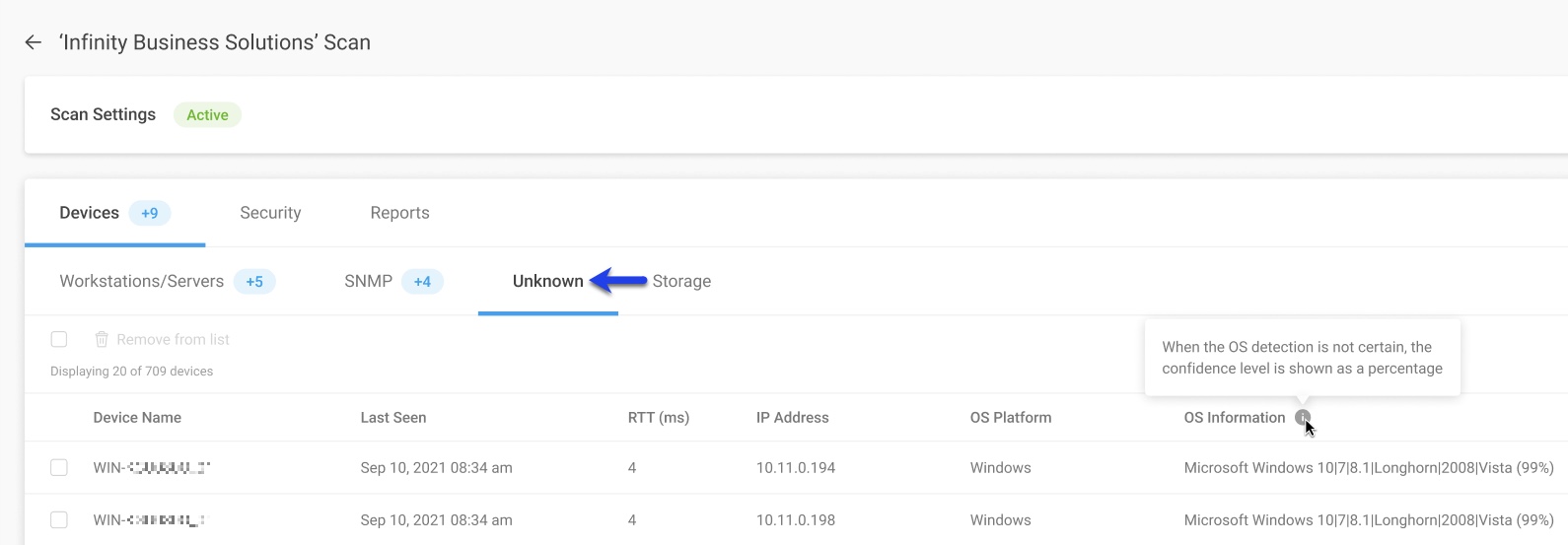This screenshot has width=1568, height=545.
Task: Select the Workstations/Servers sub-tab
Action: pos(142,282)
